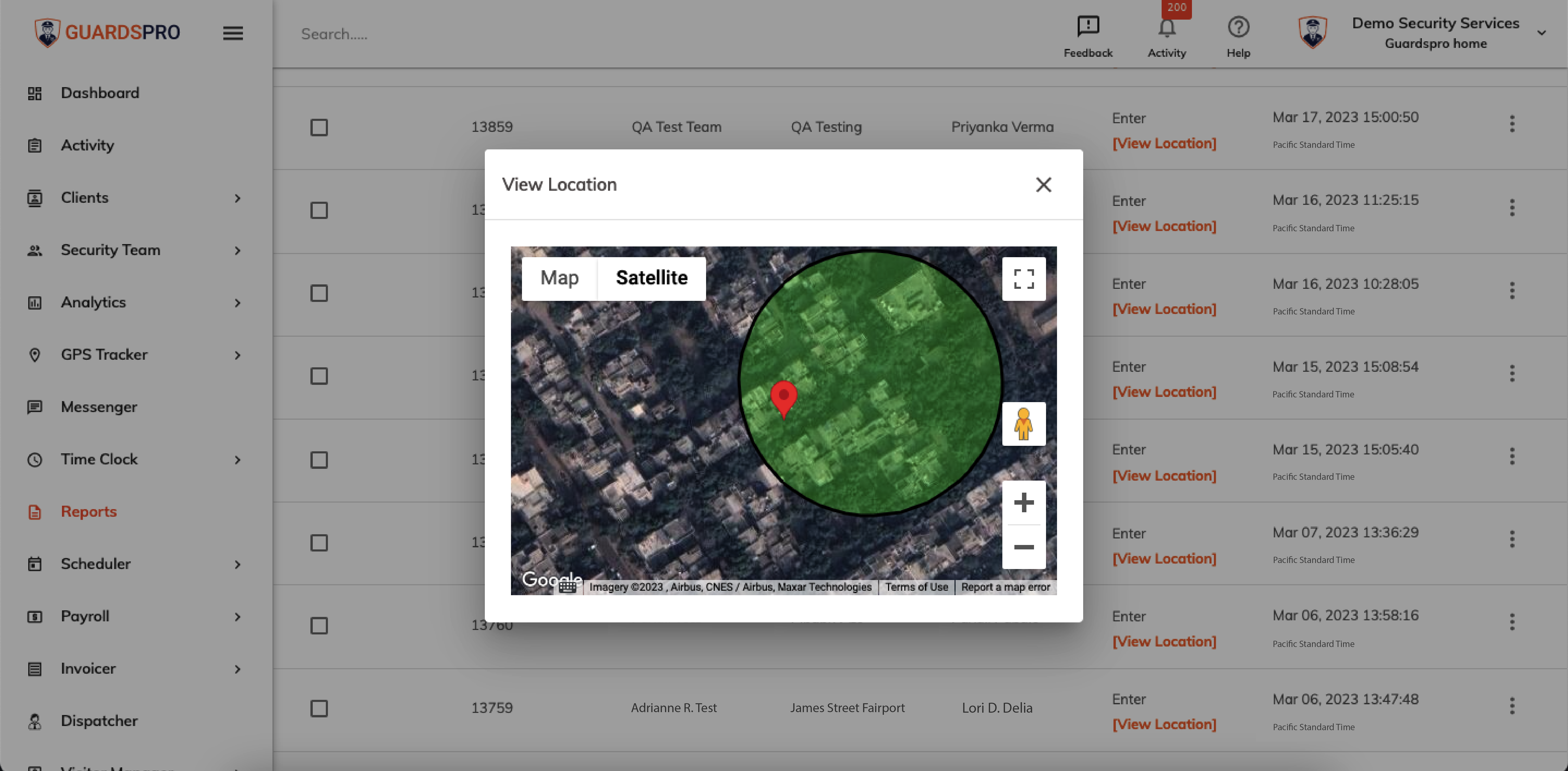Image resolution: width=1568 pixels, height=771 pixels.
Task: Select checkbox for Mar 06 13:58:16 row
Action: (x=319, y=626)
